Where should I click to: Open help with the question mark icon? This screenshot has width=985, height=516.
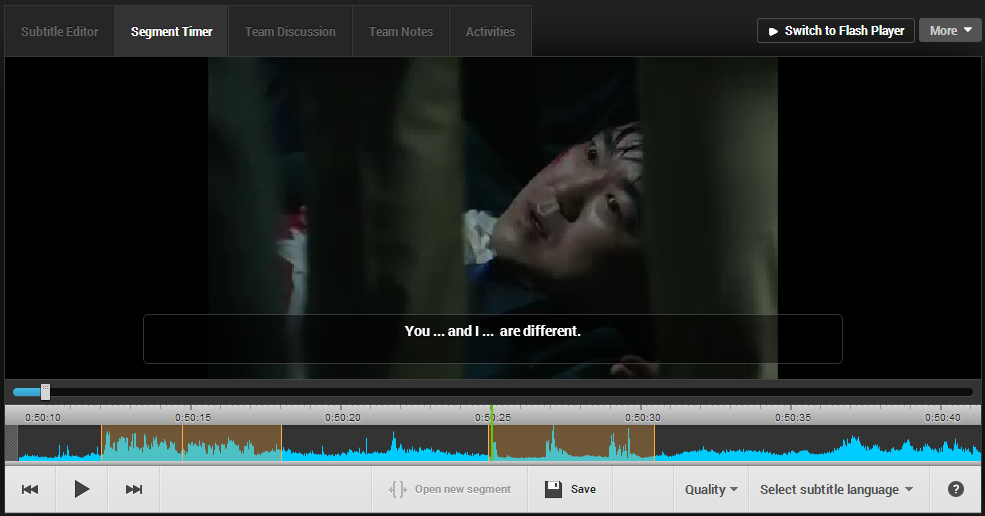click(955, 489)
